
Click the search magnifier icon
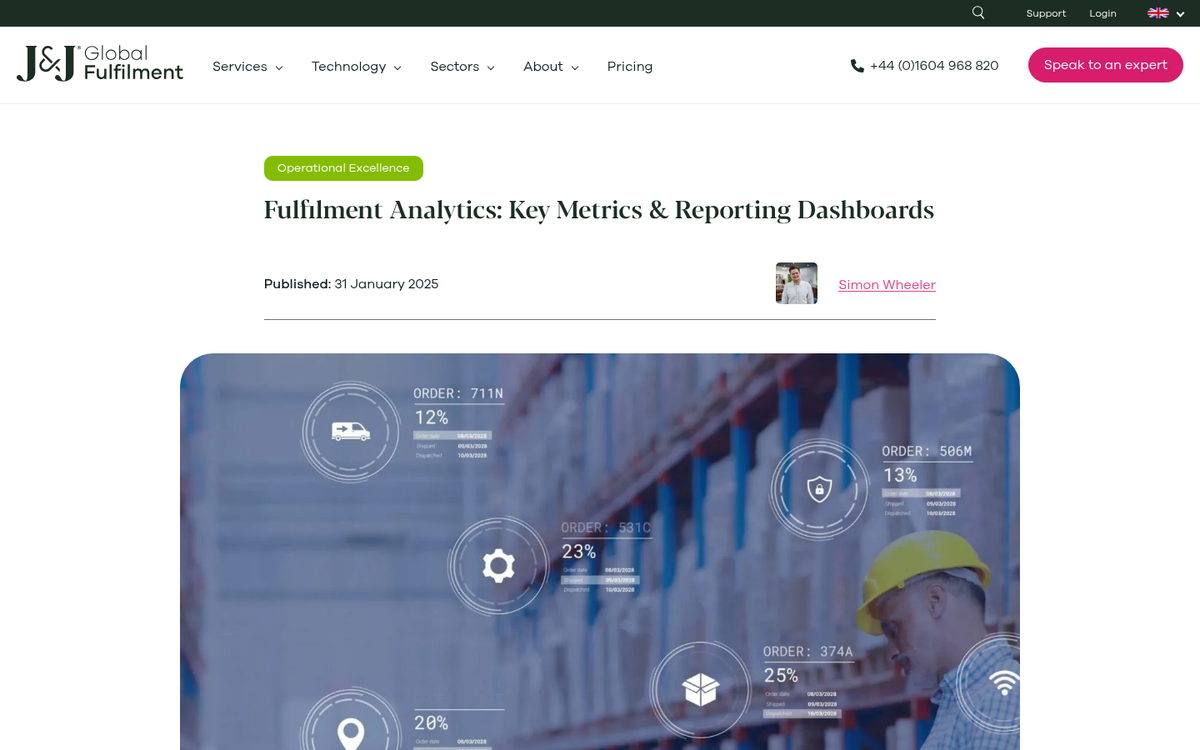pyautogui.click(x=978, y=13)
